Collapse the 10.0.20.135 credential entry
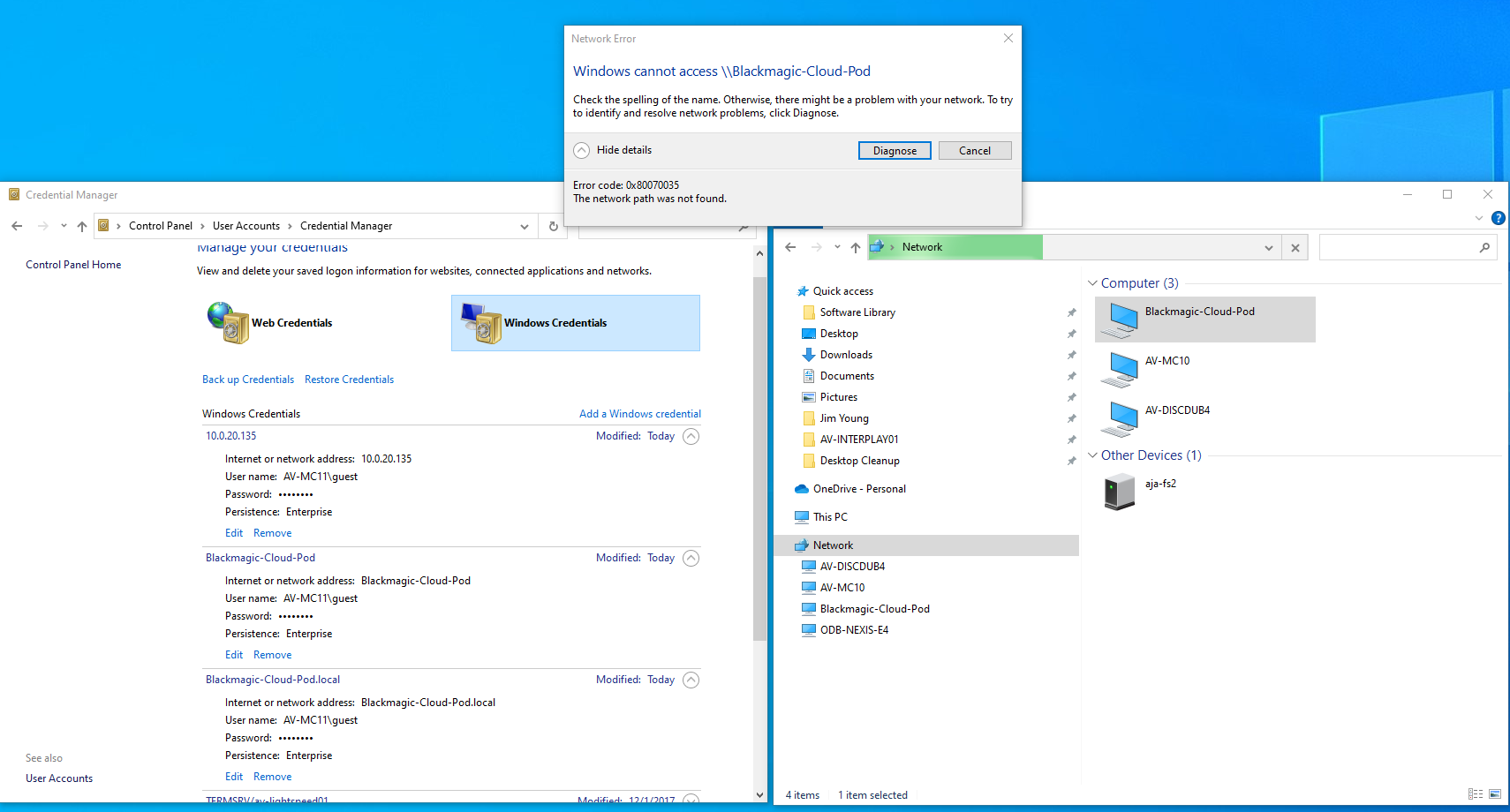 691,436
